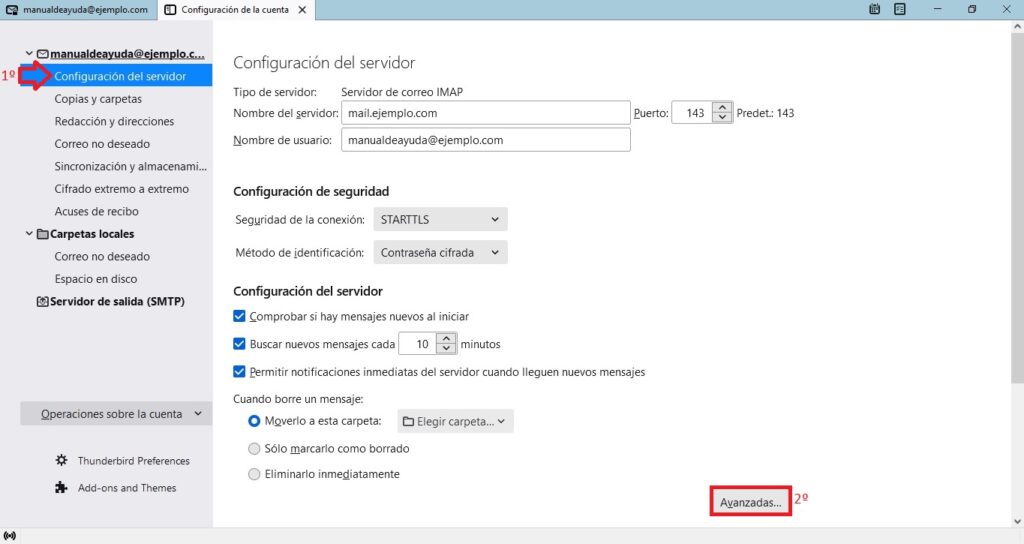Image resolution: width=1024 pixels, height=544 pixels.
Task: Select the manualdeayuda@ejemplo.c... account row
Action: pos(127,54)
